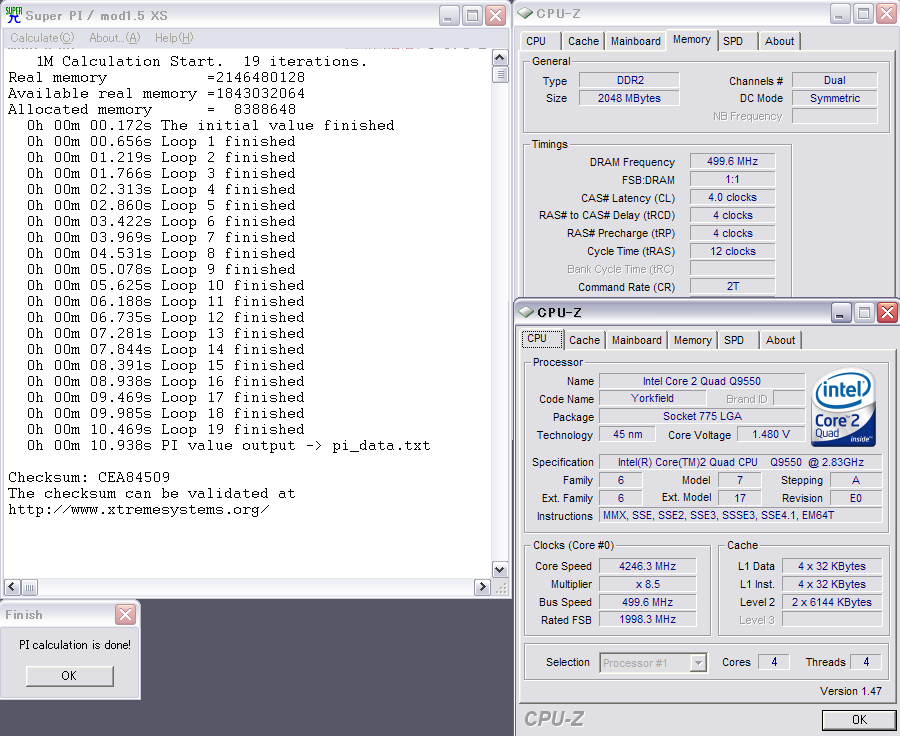This screenshot has width=900, height=736.
Task: Click the Cycle Time value 12 clocks
Action: click(732, 251)
